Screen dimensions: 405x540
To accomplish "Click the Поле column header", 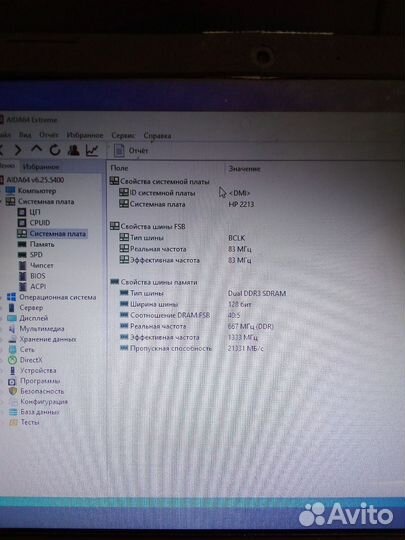I will coord(119,168).
